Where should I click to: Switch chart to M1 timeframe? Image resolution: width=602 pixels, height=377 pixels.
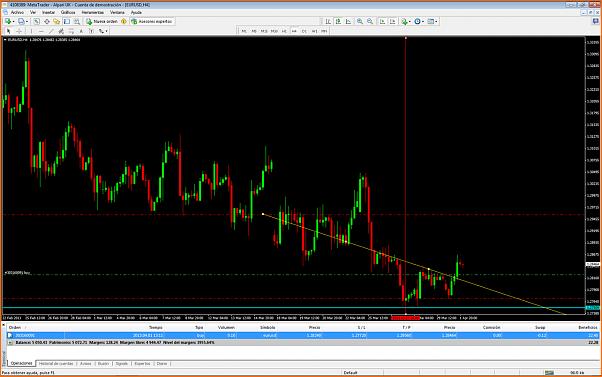click(x=244, y=31)
